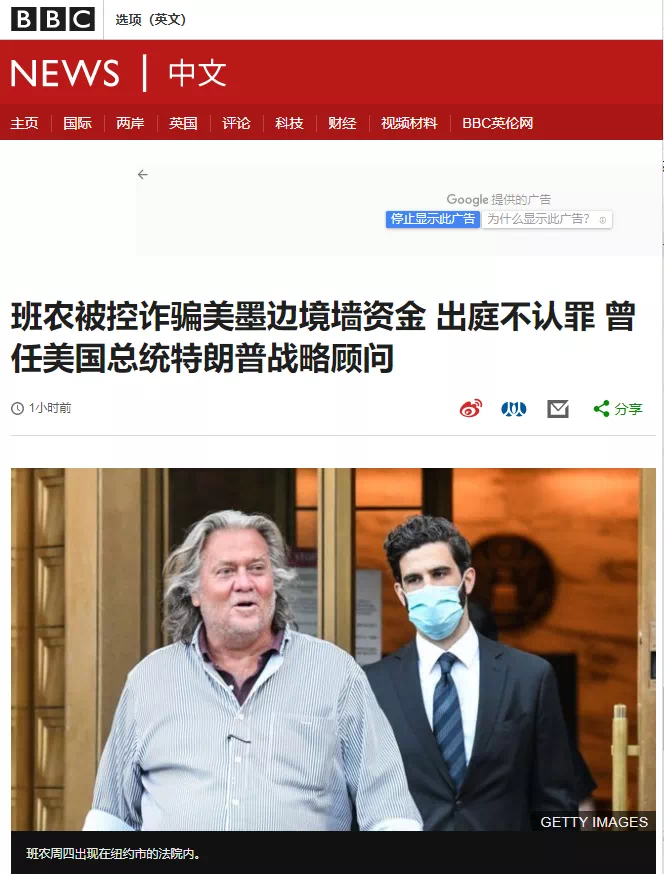Open 选项 (英文) language options
The height and width of the screenshot is (874, 664).
point(151,20)
